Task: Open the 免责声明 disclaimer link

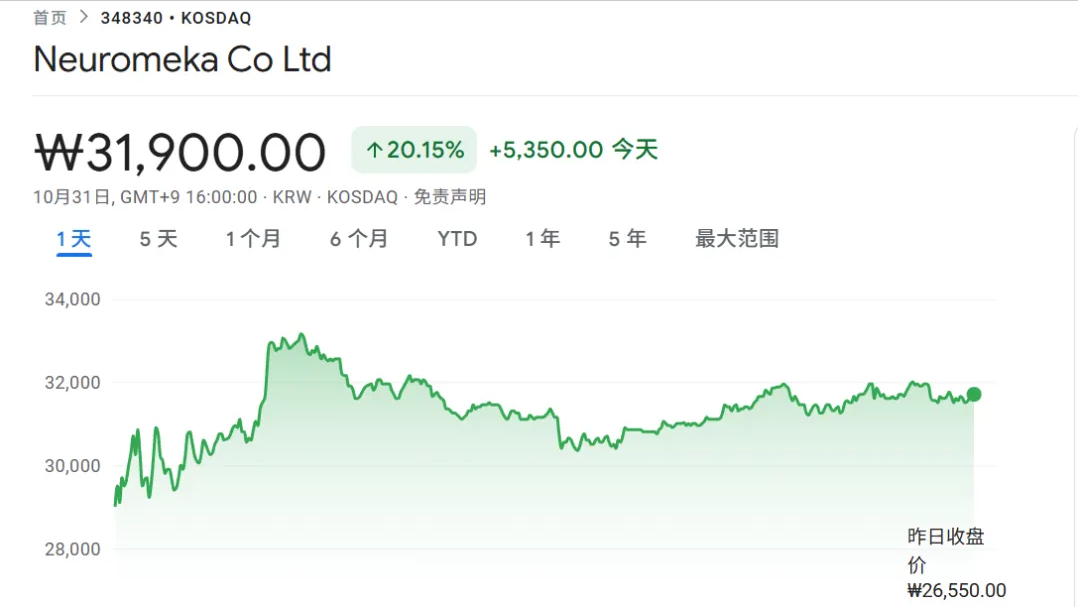Action: click(x=450, y=197)
